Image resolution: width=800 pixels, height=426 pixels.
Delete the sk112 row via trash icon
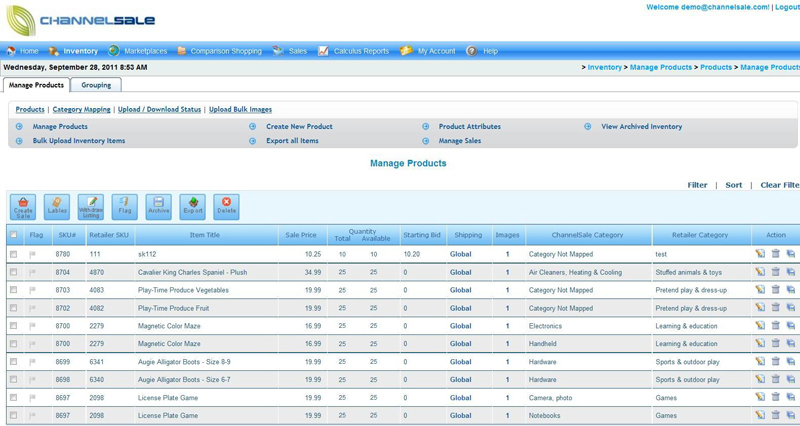(776, 254)
